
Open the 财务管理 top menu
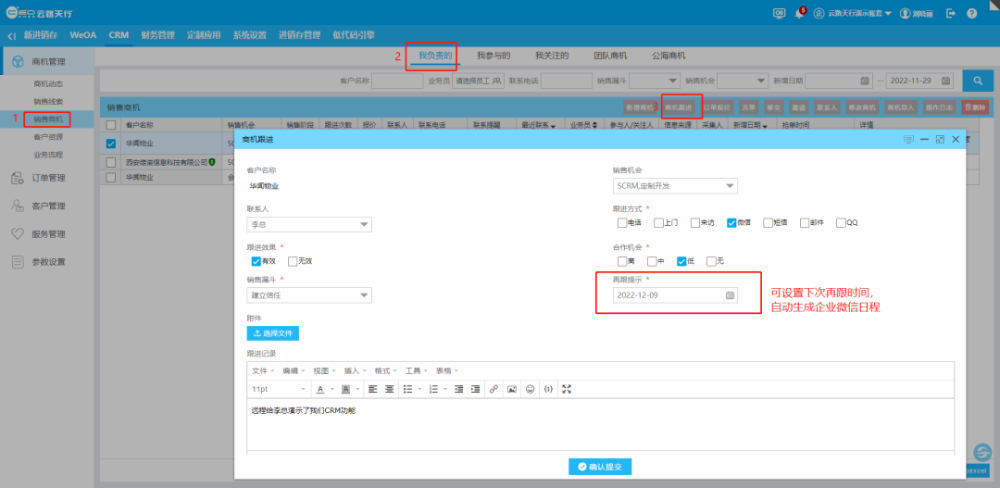pyautogui.click(x=158, y=36)
